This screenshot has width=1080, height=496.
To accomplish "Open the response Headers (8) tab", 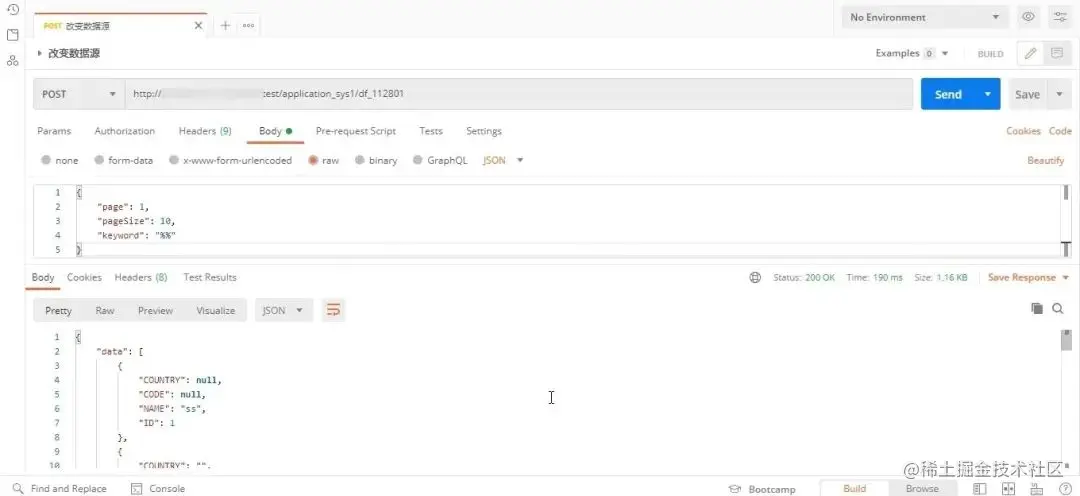I will (141, 278).
